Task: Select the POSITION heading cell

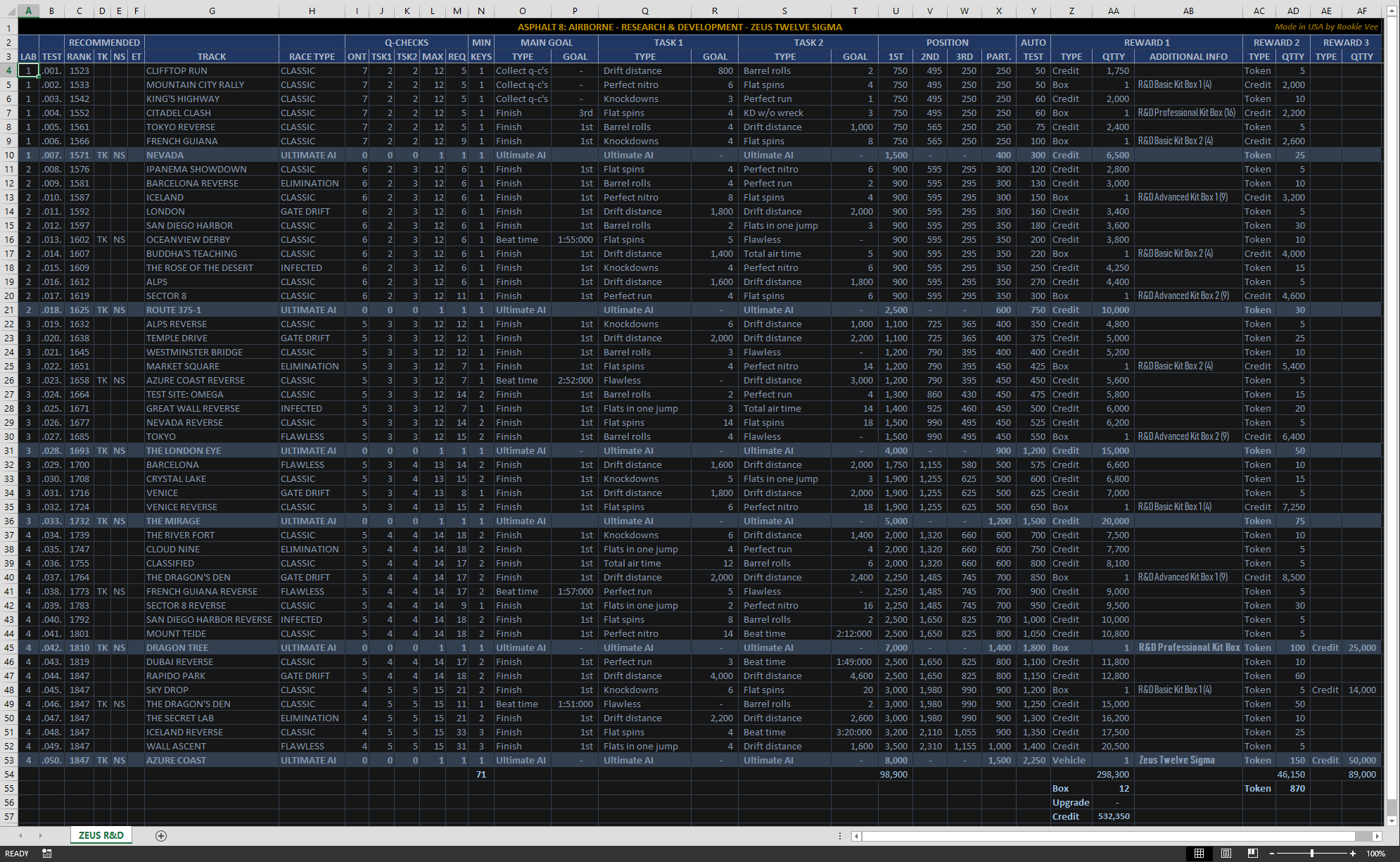Action: 947,42
